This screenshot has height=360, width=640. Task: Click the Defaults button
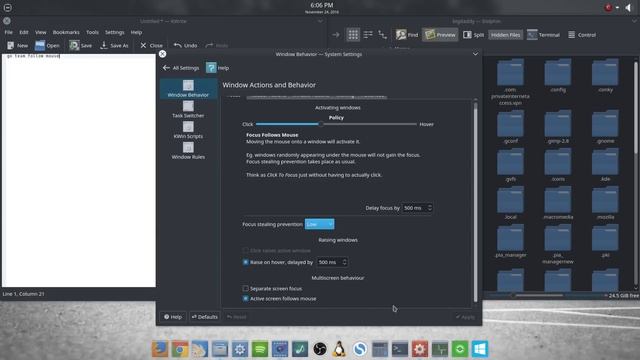[x=204, y=317]
